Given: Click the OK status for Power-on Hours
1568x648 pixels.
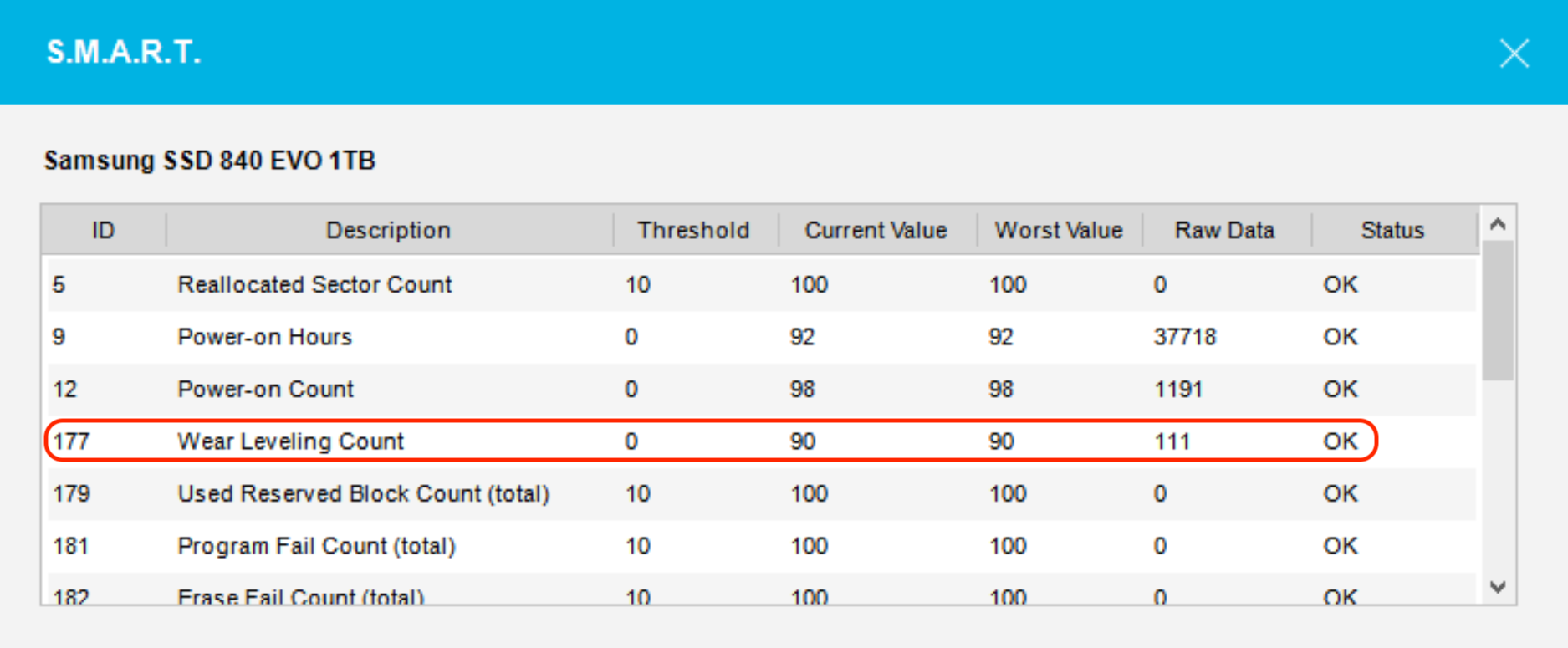Looking at the screenshot, I should click(x=1341, y=337).
